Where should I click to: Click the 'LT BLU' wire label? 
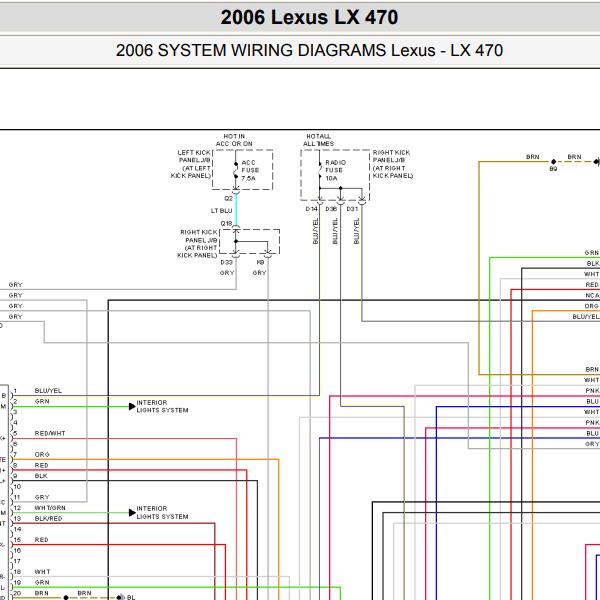(x=222, y=211)
